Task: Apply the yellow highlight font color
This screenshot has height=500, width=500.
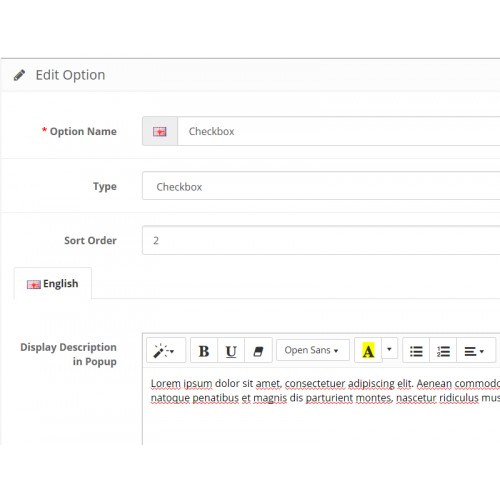Action: 368,351
